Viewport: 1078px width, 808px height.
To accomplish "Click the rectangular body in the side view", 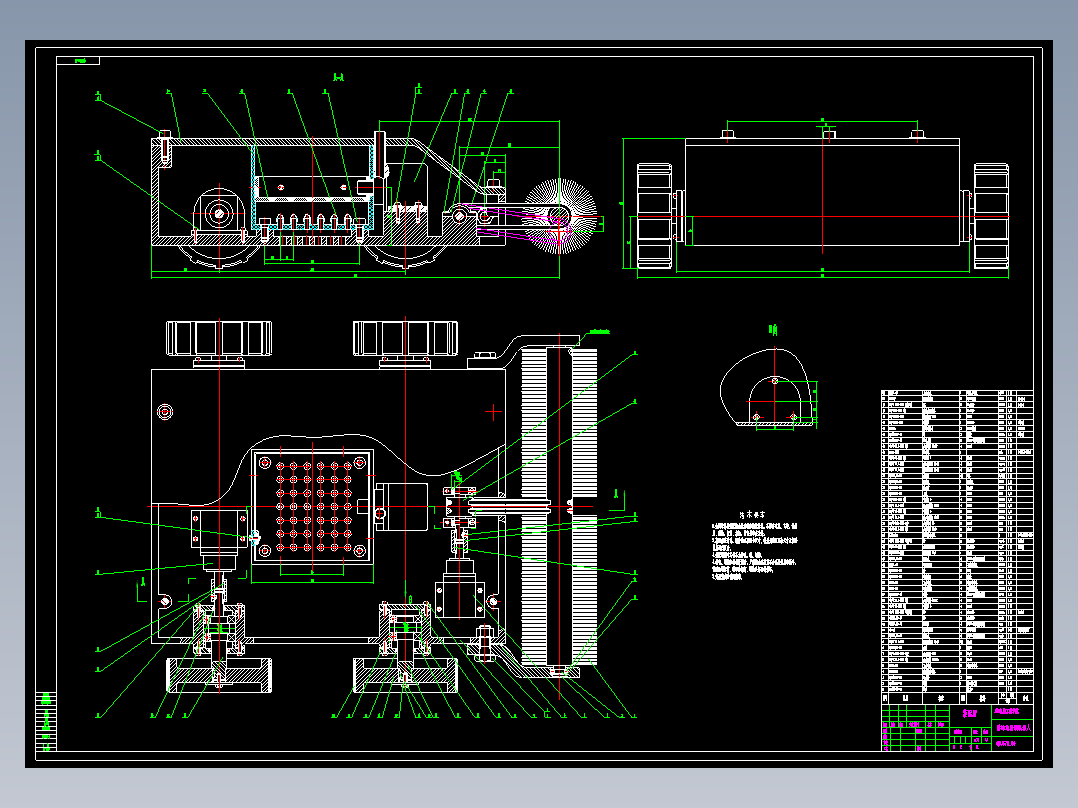I will pos(822,192).
